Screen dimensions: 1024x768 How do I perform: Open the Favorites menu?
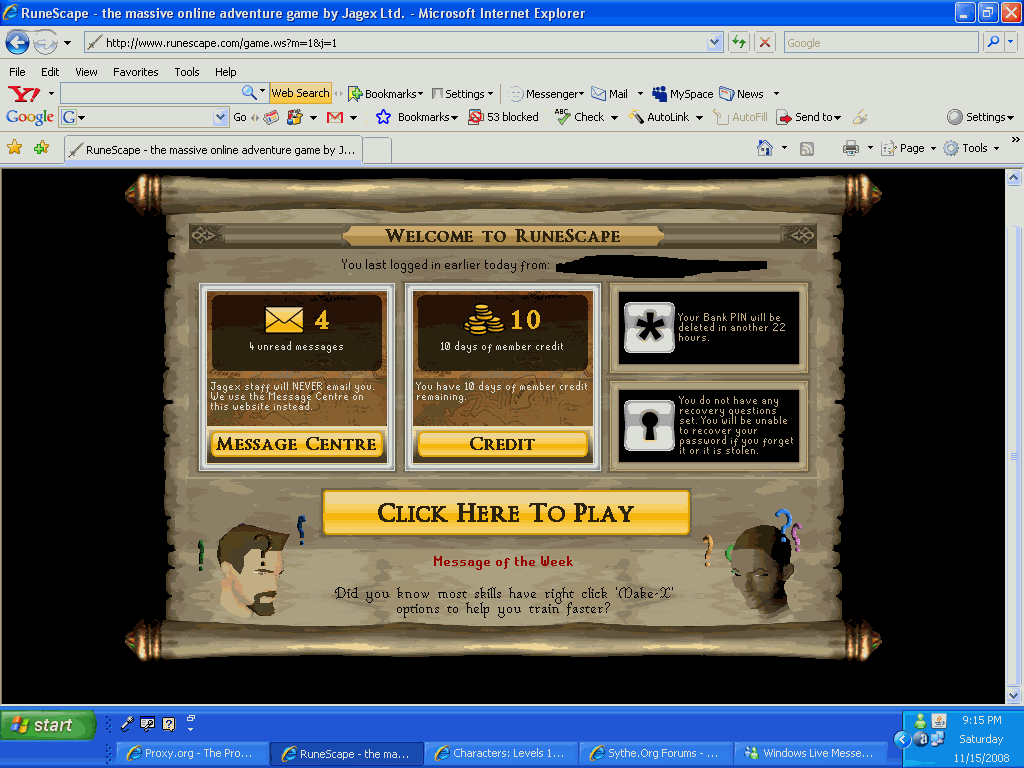click(x=135, y=72)
